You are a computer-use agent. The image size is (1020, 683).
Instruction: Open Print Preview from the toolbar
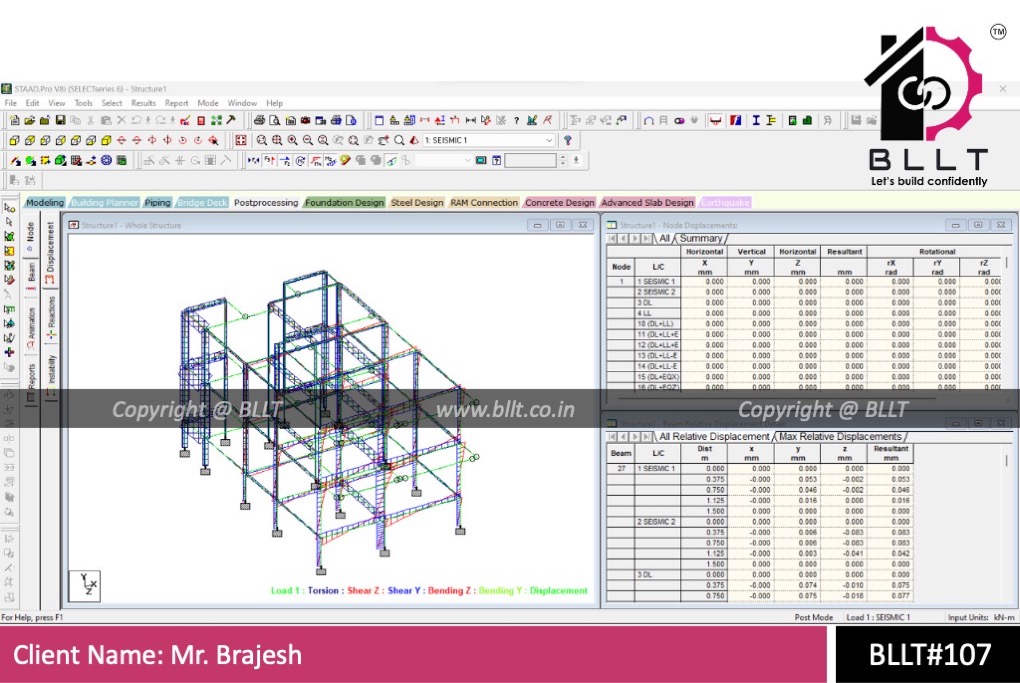[275, 120]
